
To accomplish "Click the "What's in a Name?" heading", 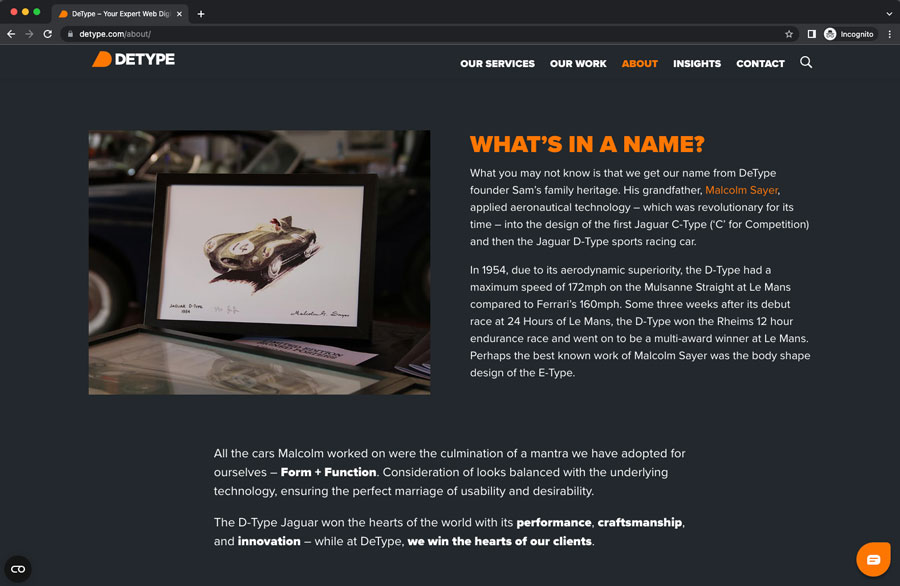I will 587,144.
